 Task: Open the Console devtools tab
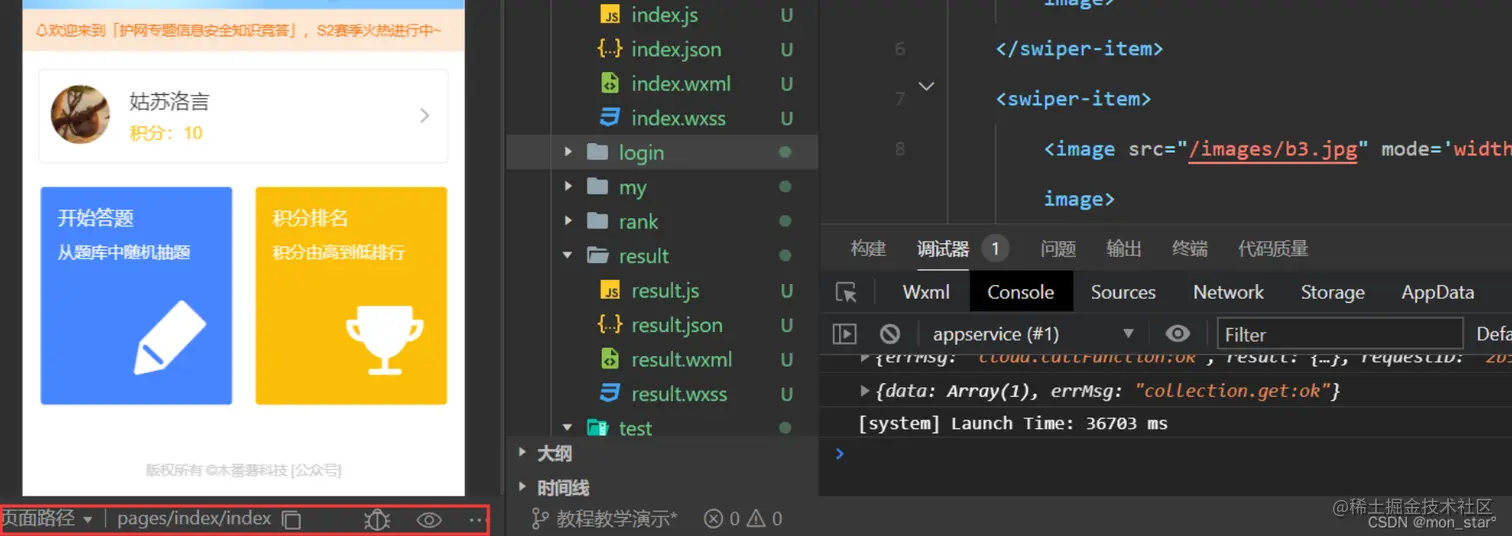(1021, 292)
